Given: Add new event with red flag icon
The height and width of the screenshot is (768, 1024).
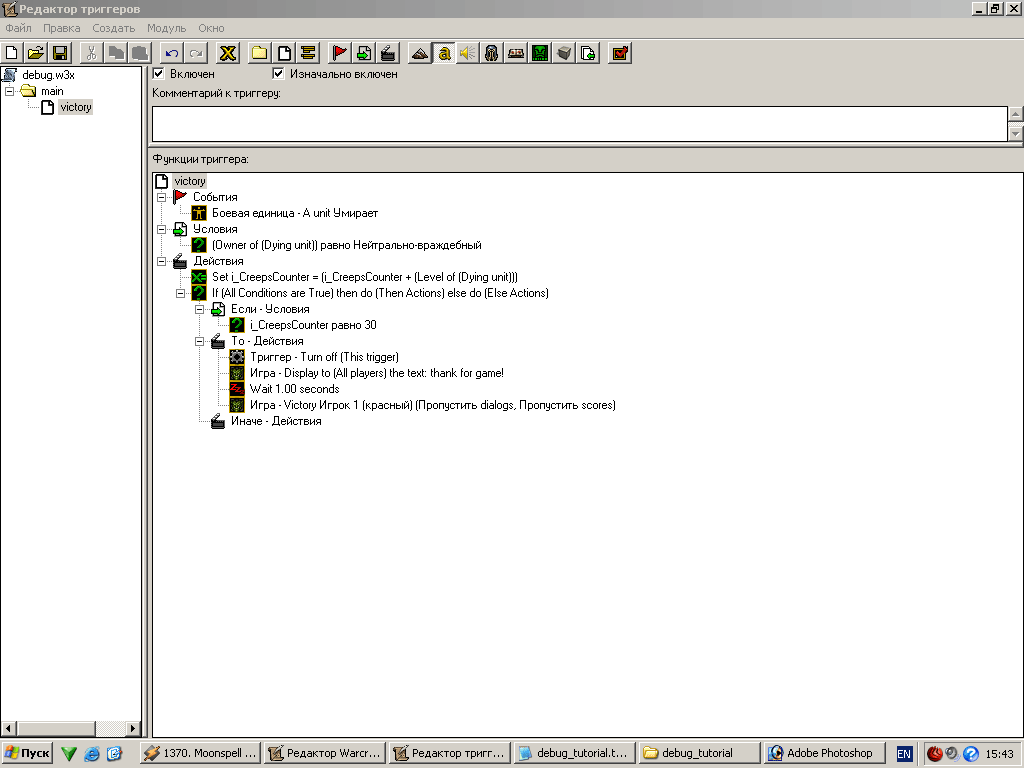Looking at the screenshot, I should [340, 53].
